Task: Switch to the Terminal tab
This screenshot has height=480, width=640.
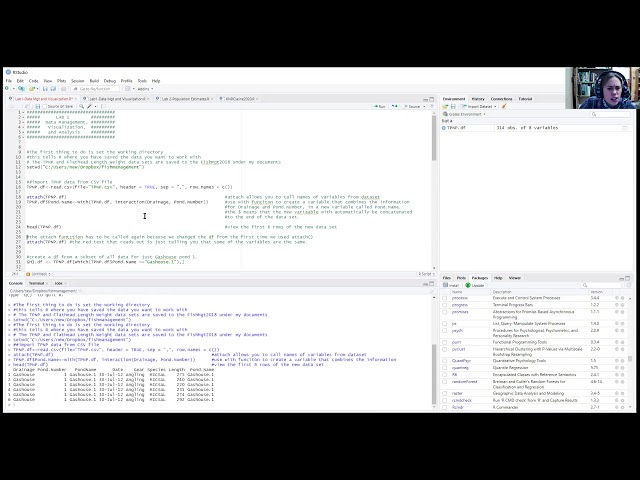Action: pos(36,283)
